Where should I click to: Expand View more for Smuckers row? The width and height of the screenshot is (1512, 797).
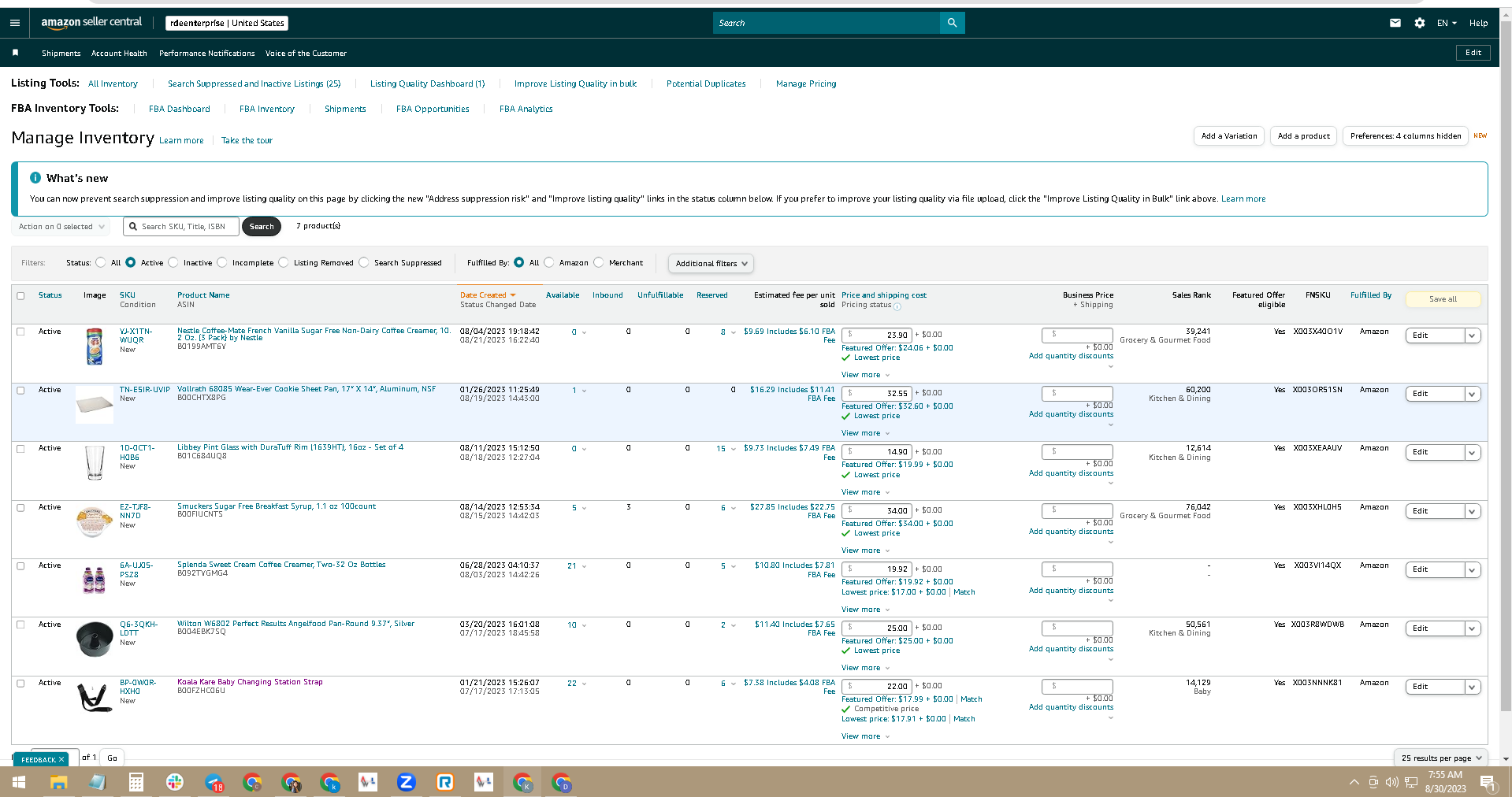865,550
